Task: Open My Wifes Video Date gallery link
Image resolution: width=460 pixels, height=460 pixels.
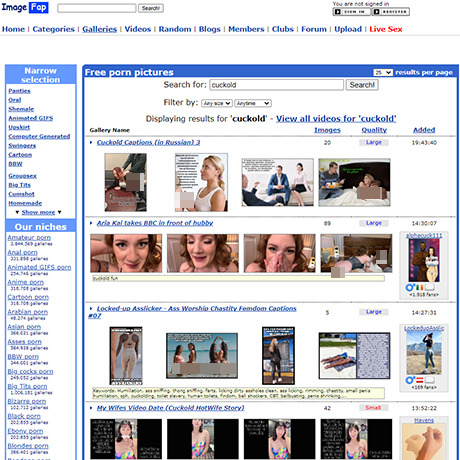Action: coord(170,408)
